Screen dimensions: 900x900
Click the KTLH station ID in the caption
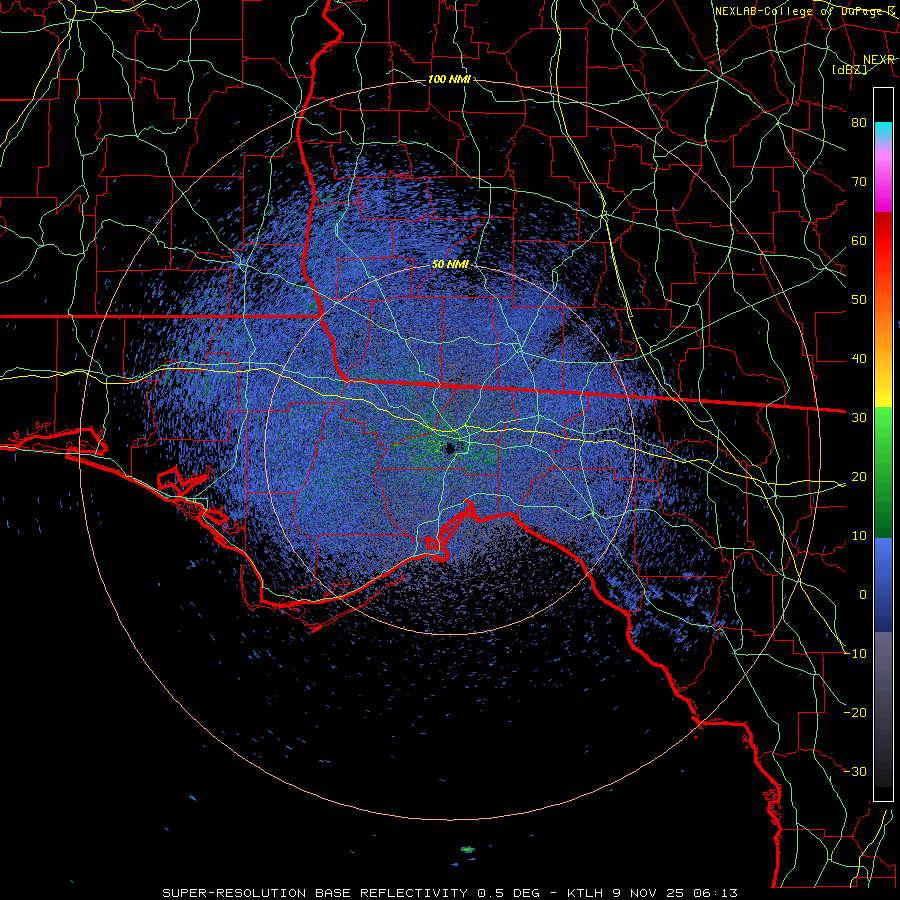click(x=584, y=893)
